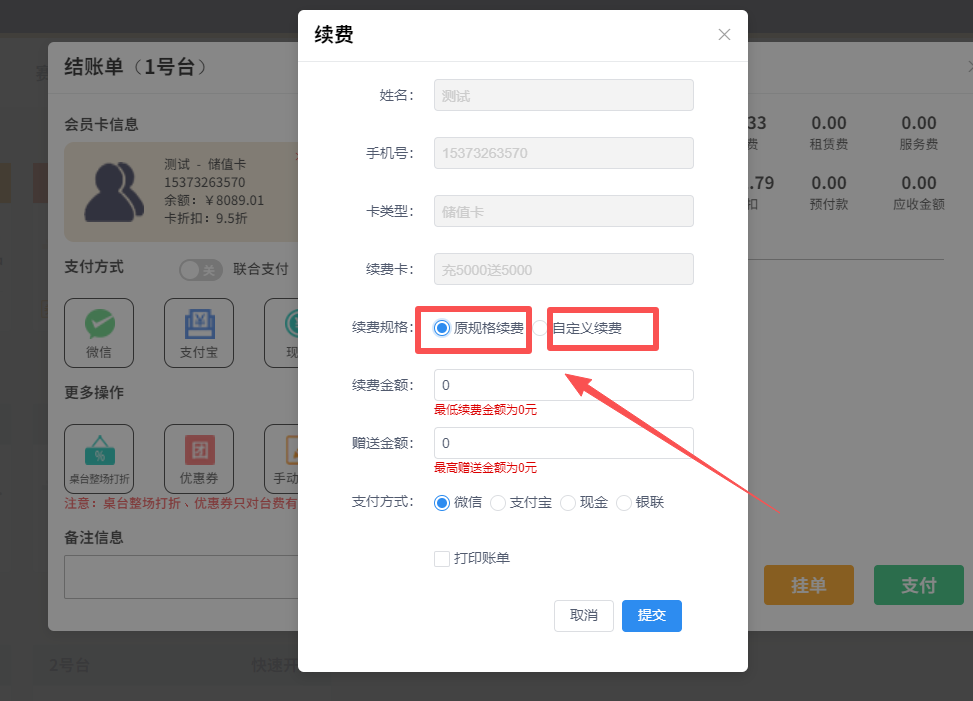973x701 pixels.
Task: Click the 续费金额 renewal amount field
Action: click(563, 384)
